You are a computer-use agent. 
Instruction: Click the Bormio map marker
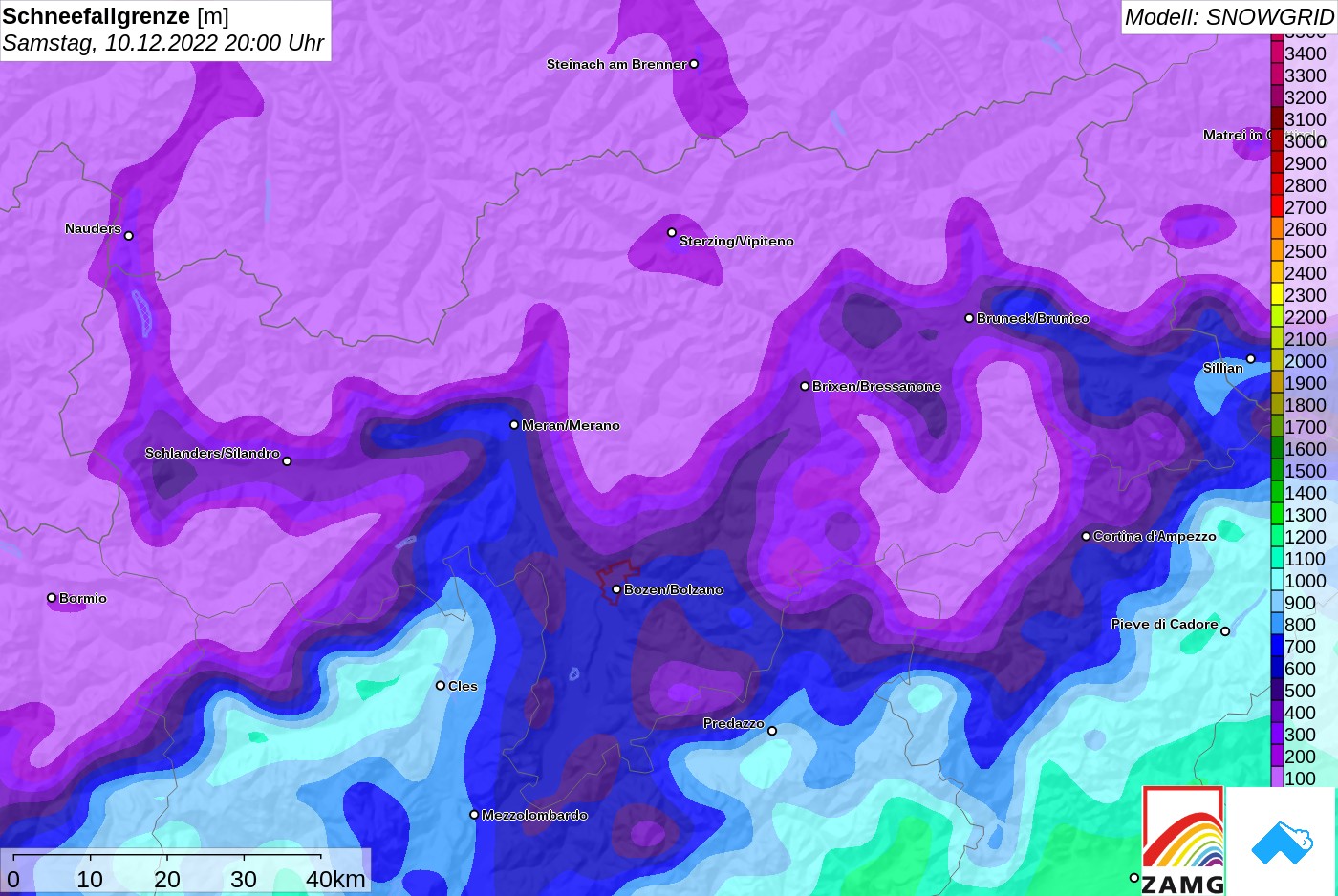52,598
